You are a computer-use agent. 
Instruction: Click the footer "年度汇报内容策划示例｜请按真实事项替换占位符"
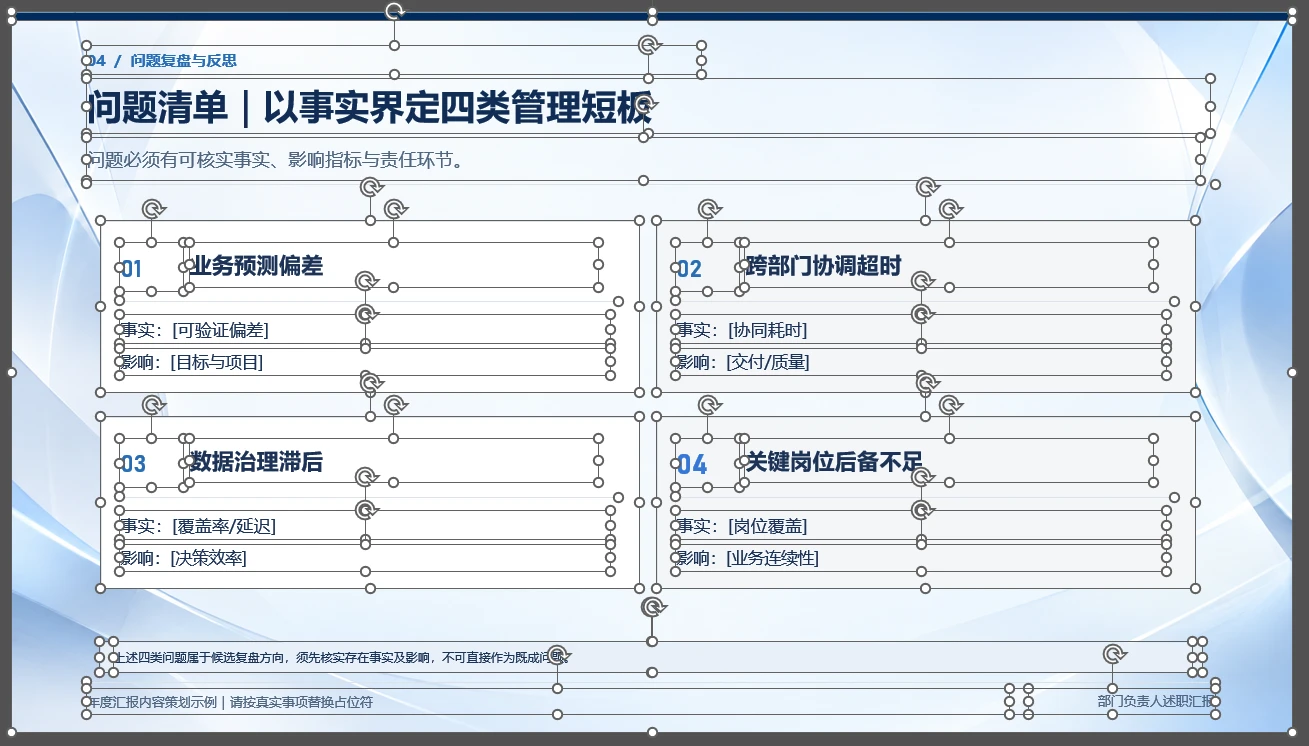pyautogui.click(x=230, y=702)
